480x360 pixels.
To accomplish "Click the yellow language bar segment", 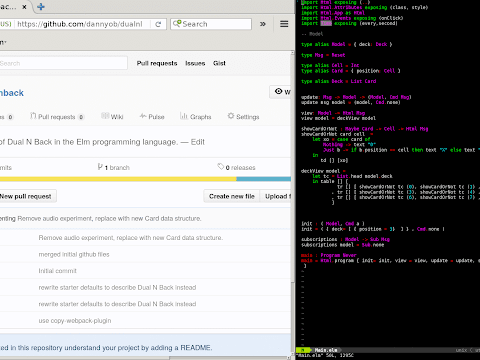I will (x=118, y=179).
